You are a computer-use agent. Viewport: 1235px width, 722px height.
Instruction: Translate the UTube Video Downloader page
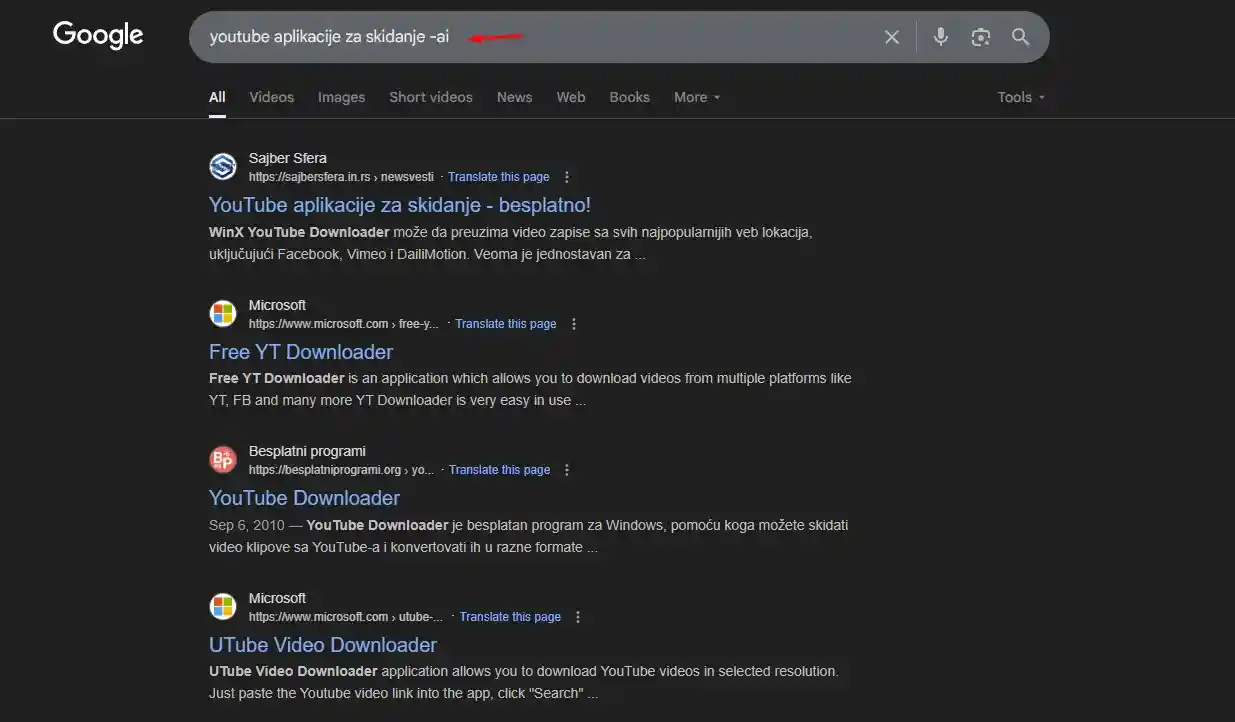pyautogui.click(x=510, y=617)
